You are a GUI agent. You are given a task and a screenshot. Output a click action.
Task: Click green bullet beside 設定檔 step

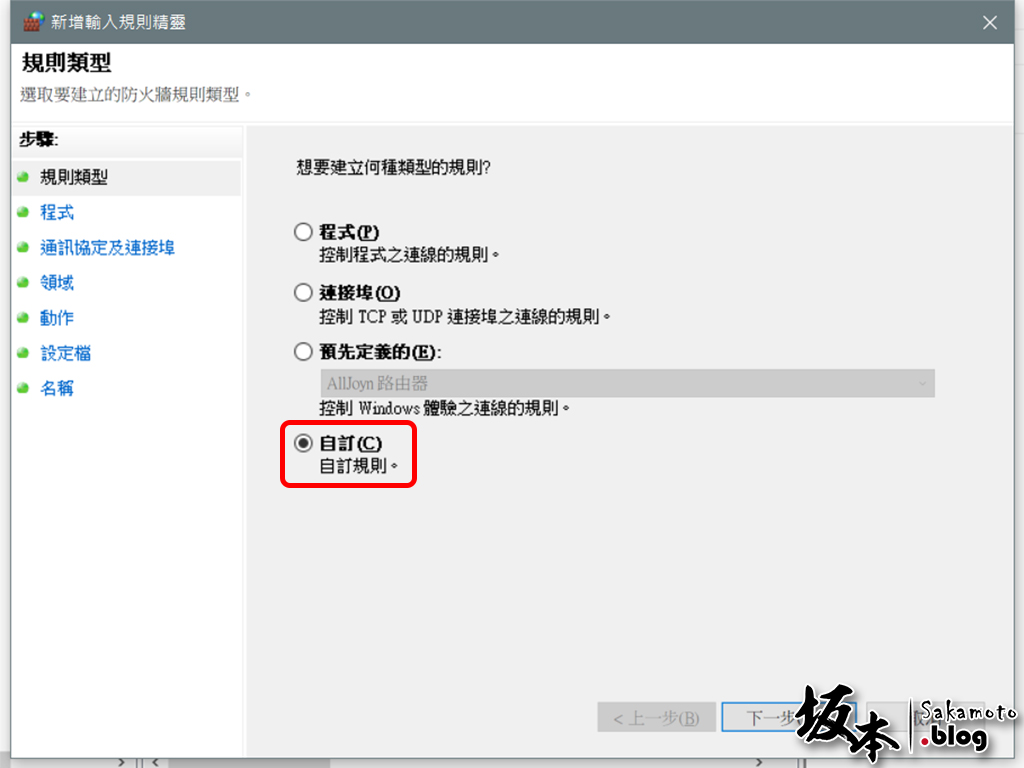click(x=24, y=353)
